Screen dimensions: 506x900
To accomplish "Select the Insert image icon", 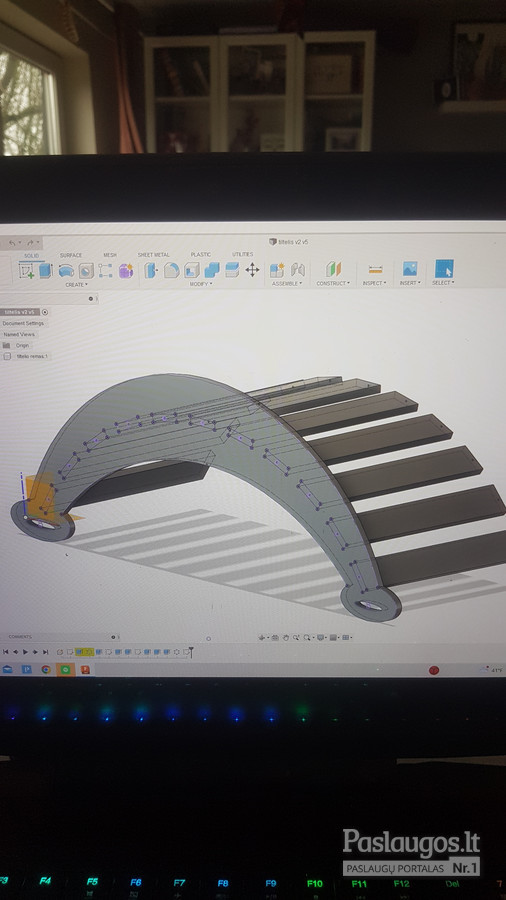I will [x=410, y=269].
